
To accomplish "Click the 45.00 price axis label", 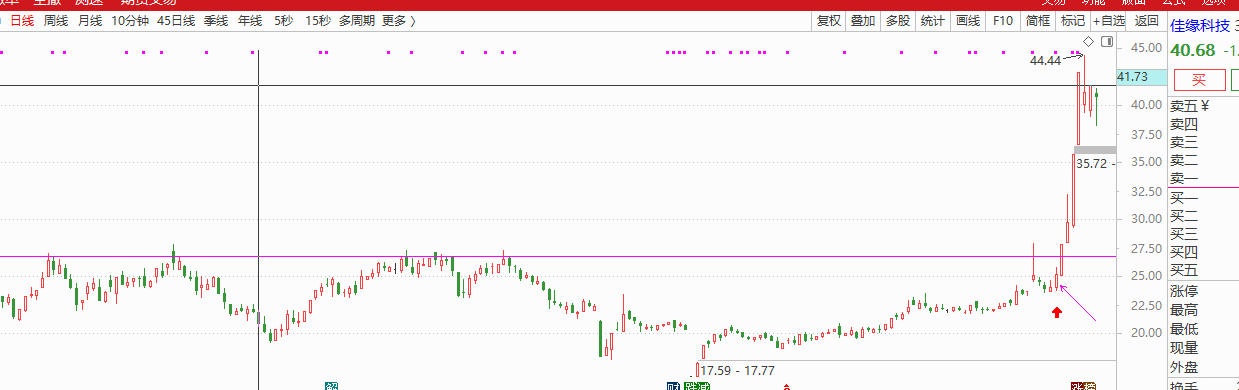I will pos(1146,48).
